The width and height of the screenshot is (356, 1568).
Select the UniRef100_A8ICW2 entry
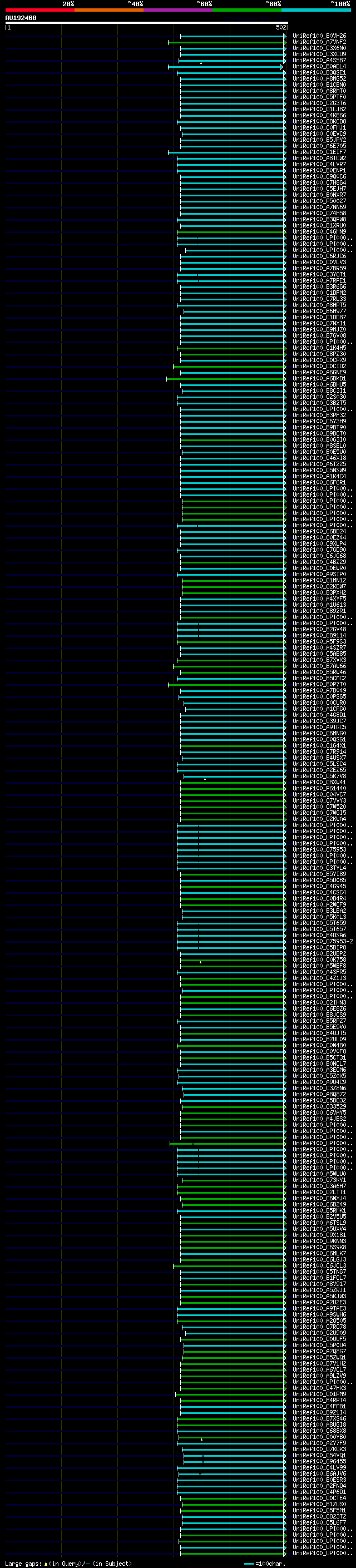pos(319,159)
